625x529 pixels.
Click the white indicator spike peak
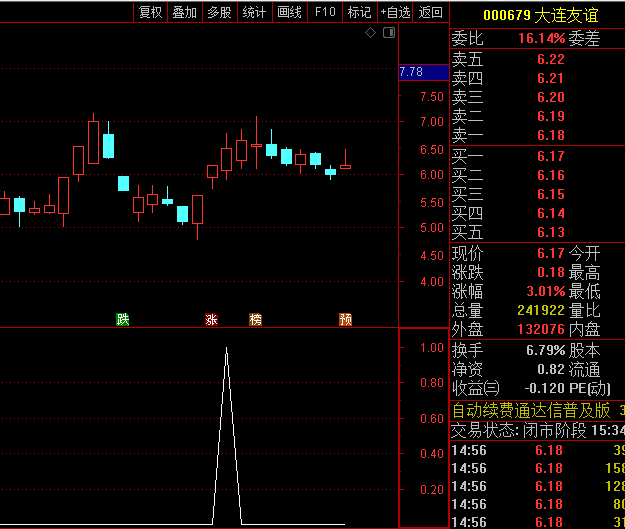coord(226,349)
